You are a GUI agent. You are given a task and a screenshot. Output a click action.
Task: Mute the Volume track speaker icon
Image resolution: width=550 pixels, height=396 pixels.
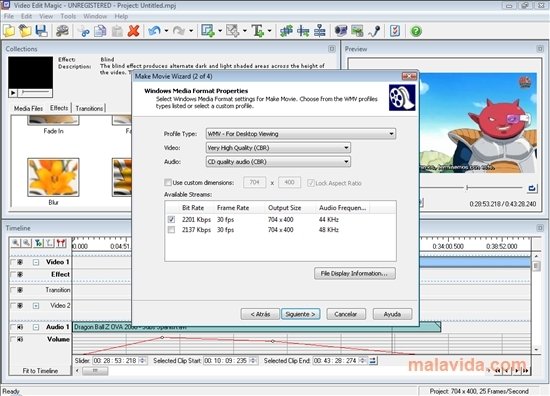click(x=20, y=339)
